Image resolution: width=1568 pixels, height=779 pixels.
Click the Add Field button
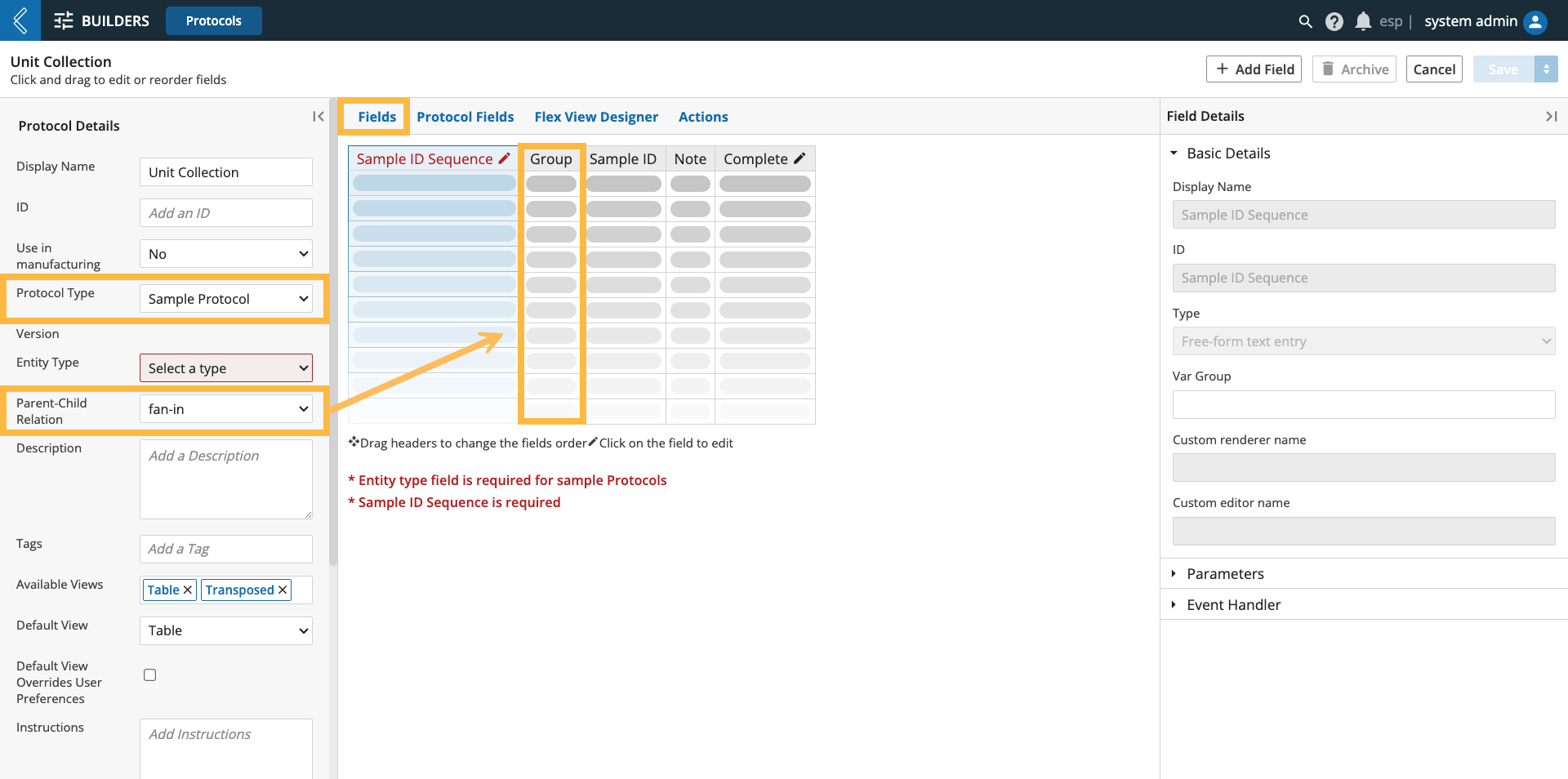tap(1254, 69)
